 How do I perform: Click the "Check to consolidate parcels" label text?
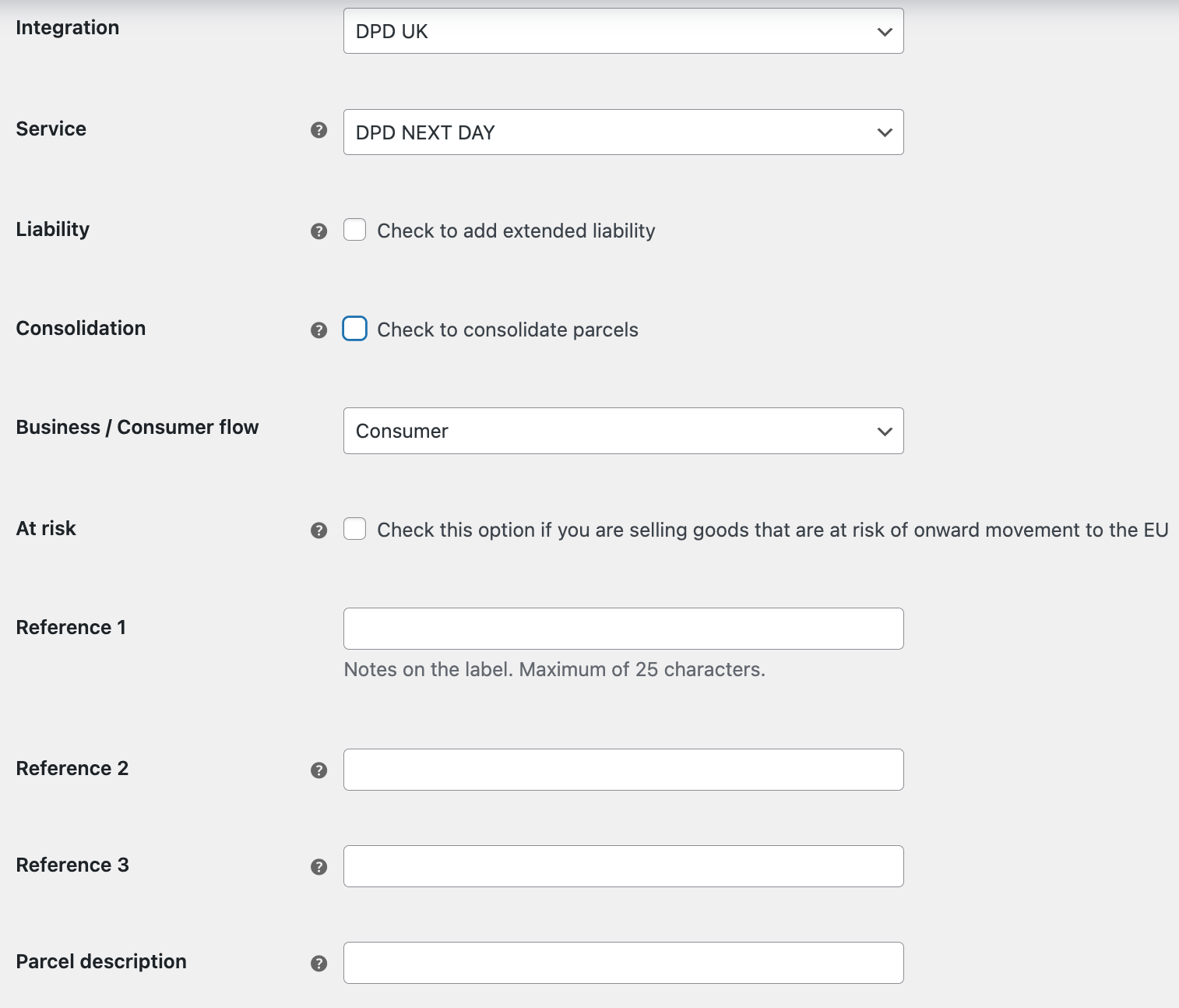(x=507, y=330)
